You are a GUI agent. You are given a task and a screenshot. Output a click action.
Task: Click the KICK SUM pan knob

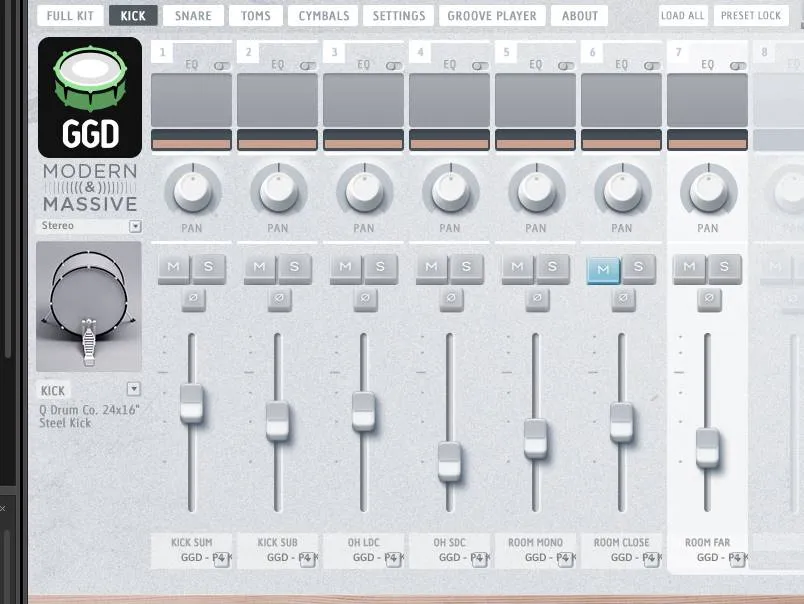coord(193,191)
